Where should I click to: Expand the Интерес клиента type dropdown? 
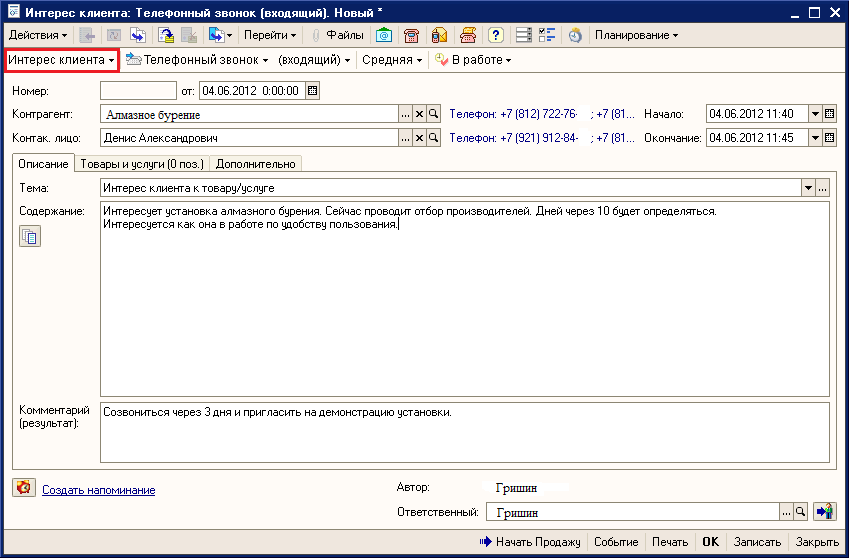[62, 60]
